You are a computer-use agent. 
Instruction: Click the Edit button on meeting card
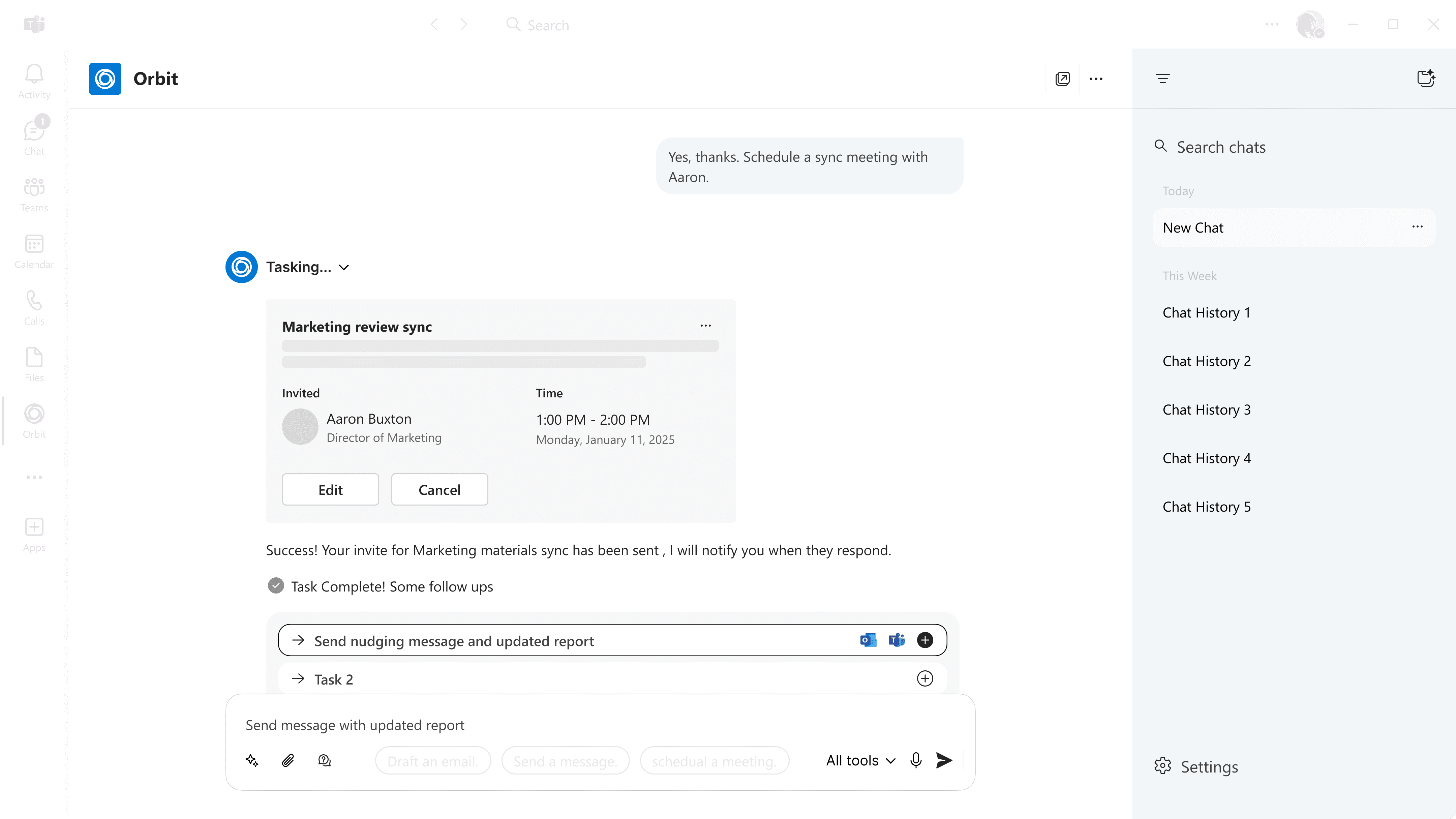pos(330,489)
